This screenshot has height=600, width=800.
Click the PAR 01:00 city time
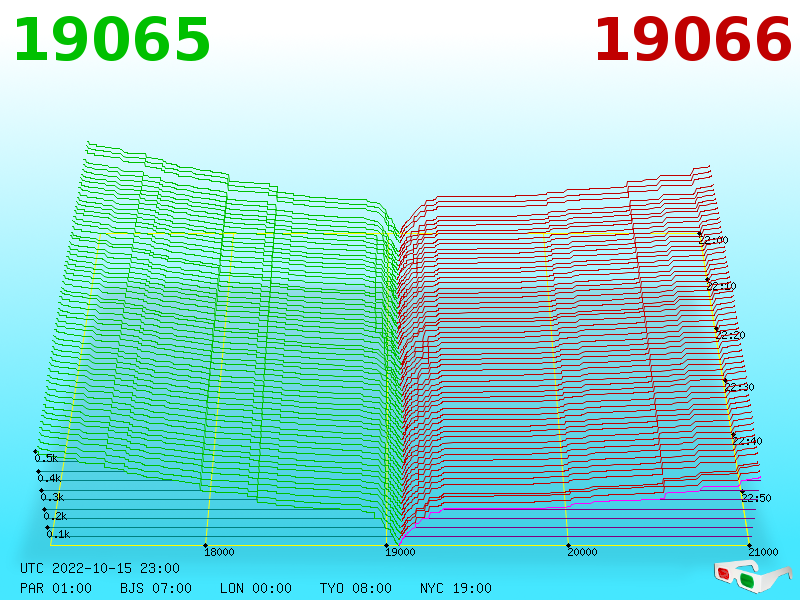point(56,588)
